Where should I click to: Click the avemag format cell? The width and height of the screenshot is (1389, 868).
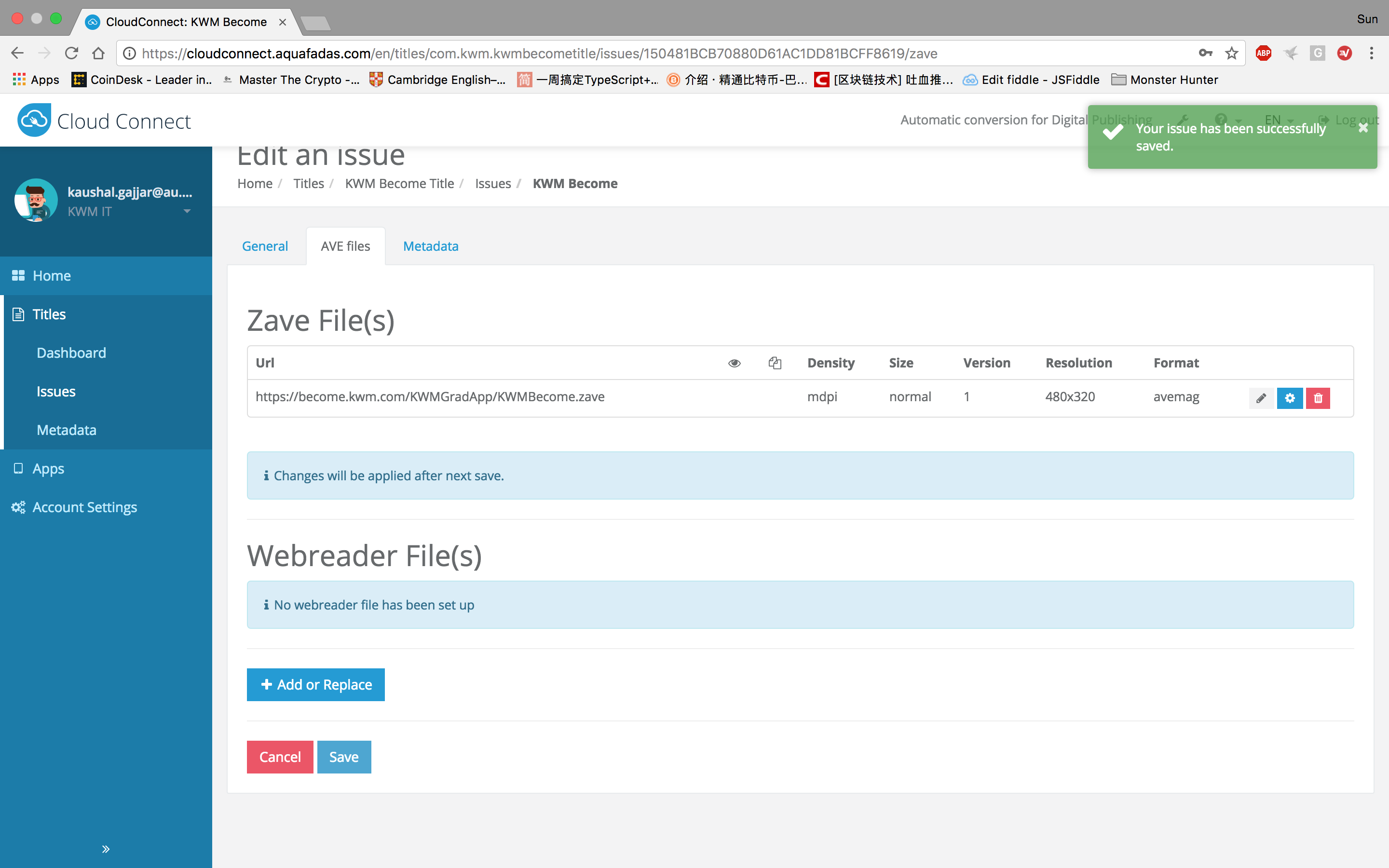(1176, 397)
